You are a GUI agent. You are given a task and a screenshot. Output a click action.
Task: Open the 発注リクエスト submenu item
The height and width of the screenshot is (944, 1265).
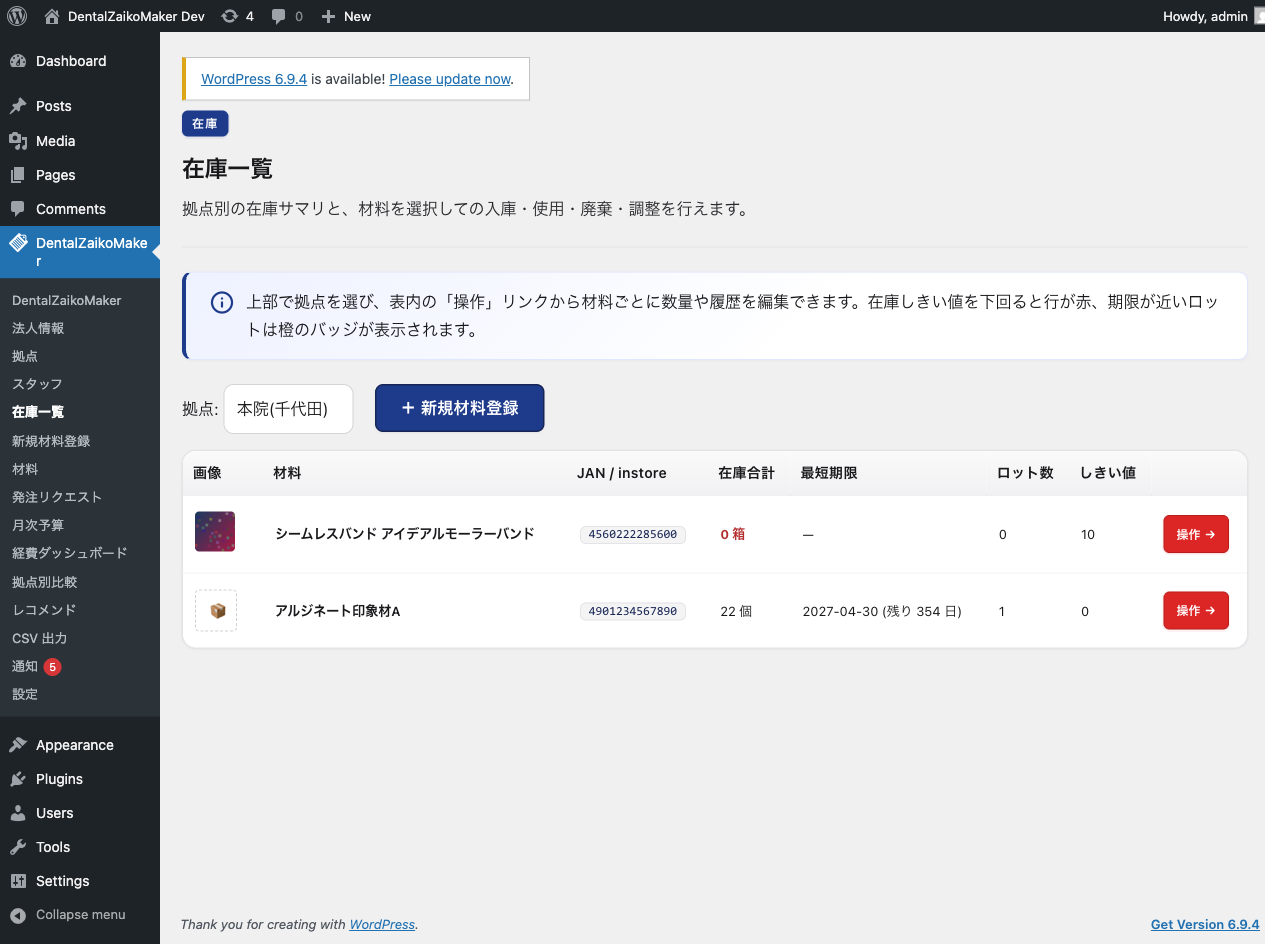(57, 497)
